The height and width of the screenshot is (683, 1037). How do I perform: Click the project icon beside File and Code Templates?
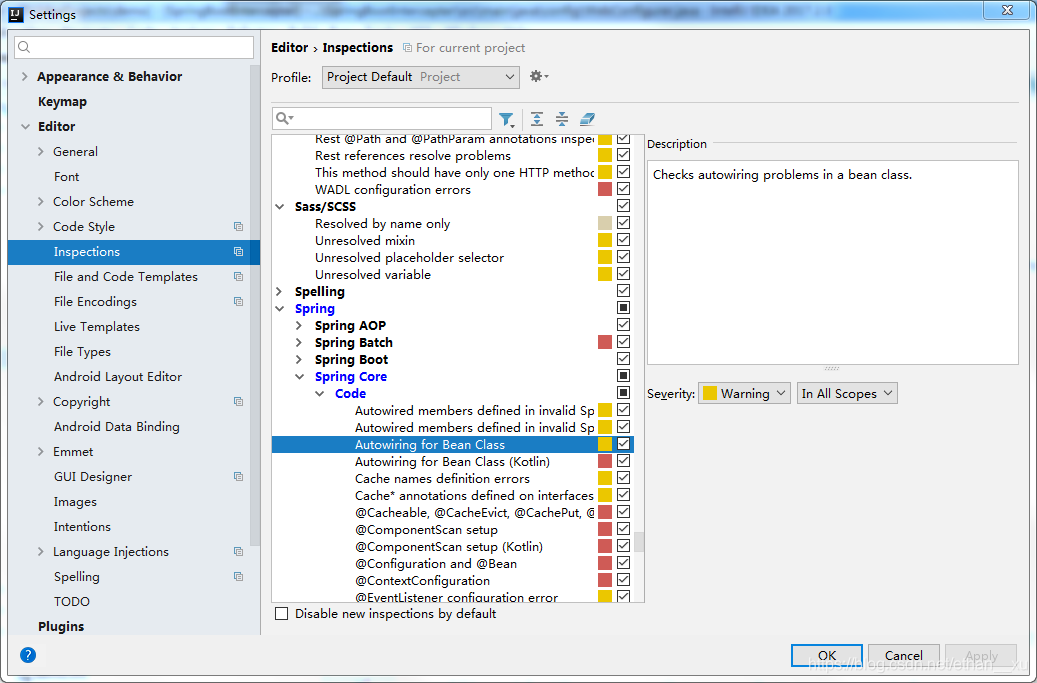coord(239,277)
